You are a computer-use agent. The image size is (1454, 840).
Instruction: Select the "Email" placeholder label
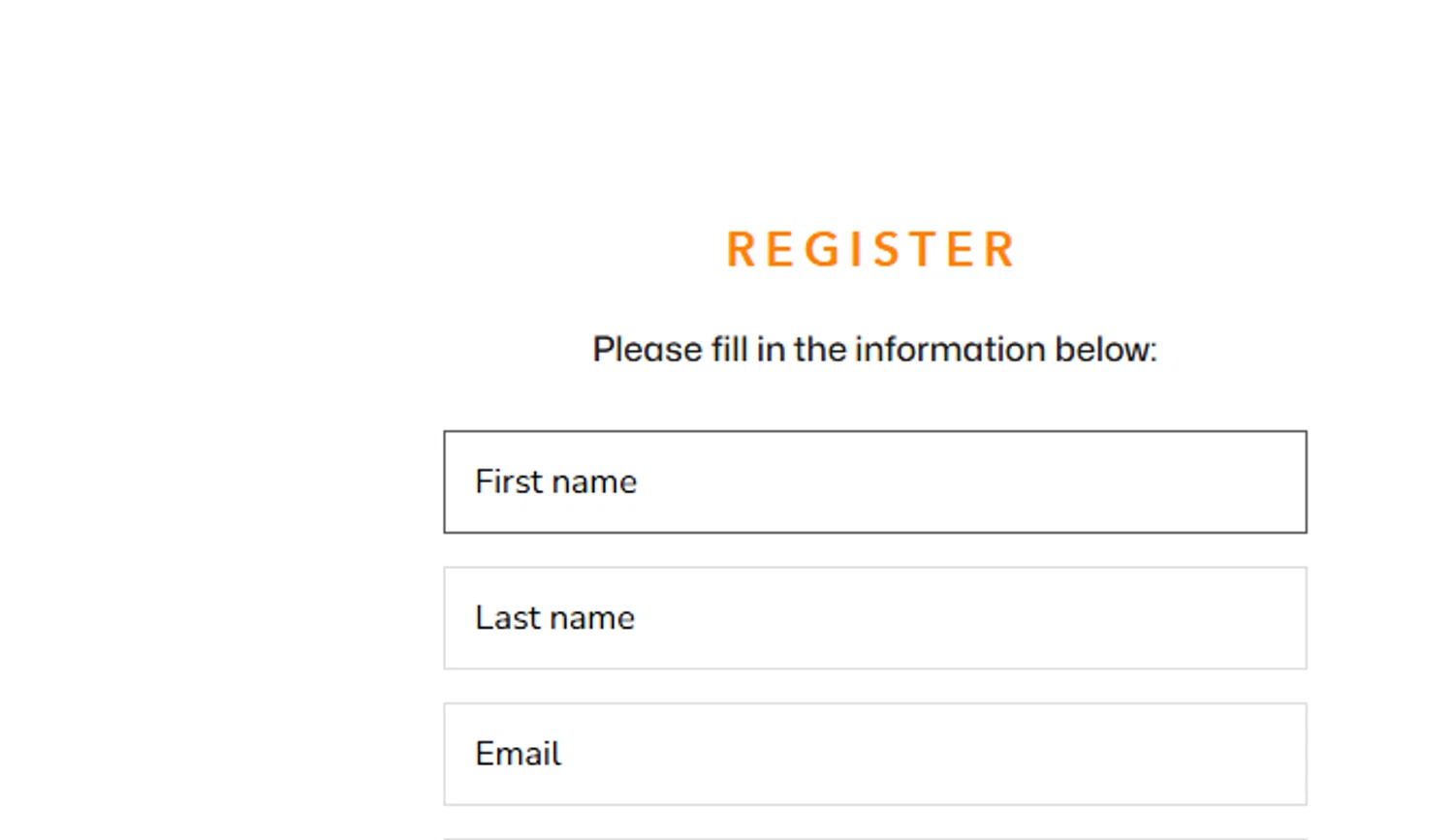tap(518, 754)
